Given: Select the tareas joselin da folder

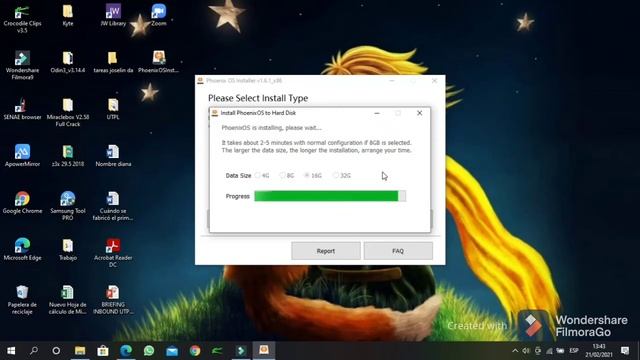Looking at the screenshot, I should [x=113, y=62].
